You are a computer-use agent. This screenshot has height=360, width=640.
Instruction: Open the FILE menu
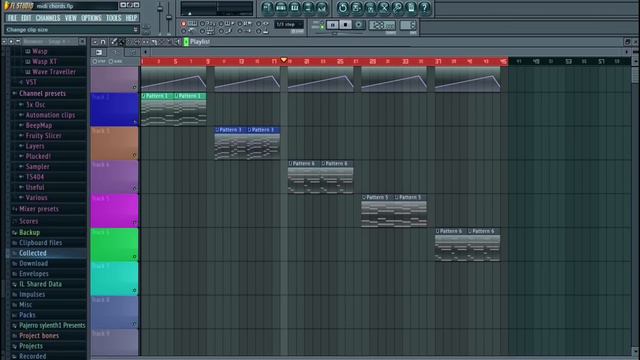[12, 18]
